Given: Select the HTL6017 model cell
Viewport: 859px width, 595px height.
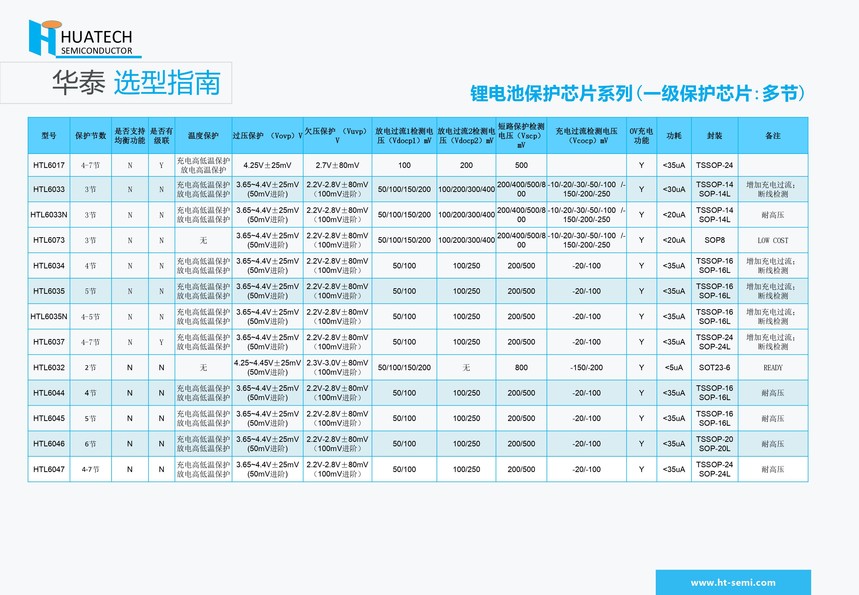Looking at the screenshot, I should 49,165.
